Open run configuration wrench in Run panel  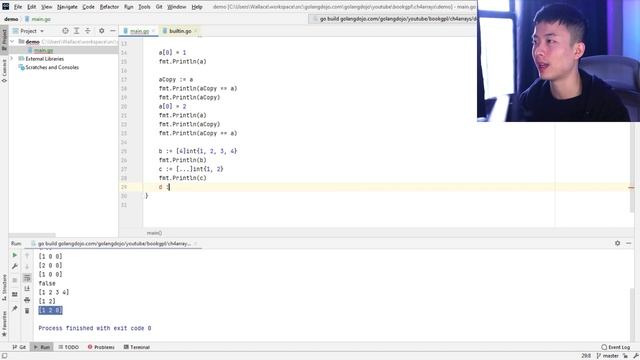pyautogui.click(x=15, y=266)
